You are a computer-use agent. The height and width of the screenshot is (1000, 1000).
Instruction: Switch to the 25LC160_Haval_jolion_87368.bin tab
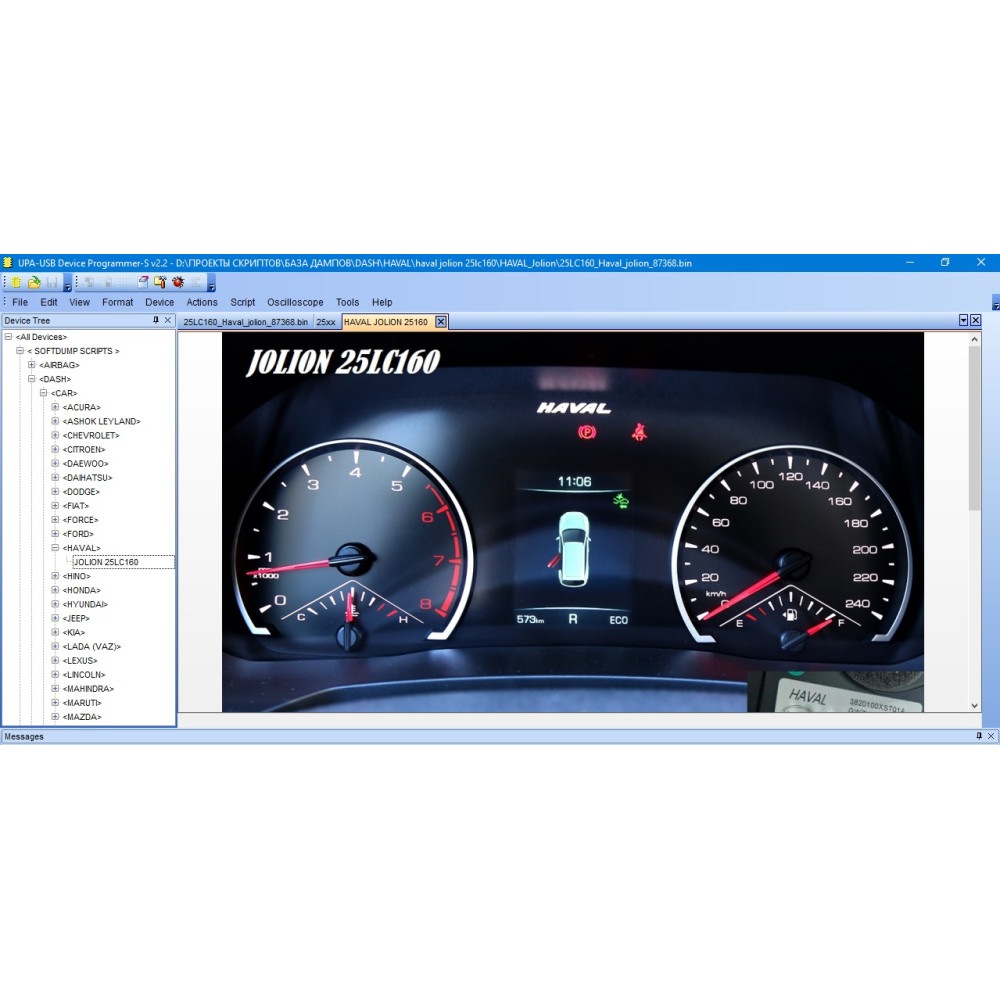coord(246,322)
